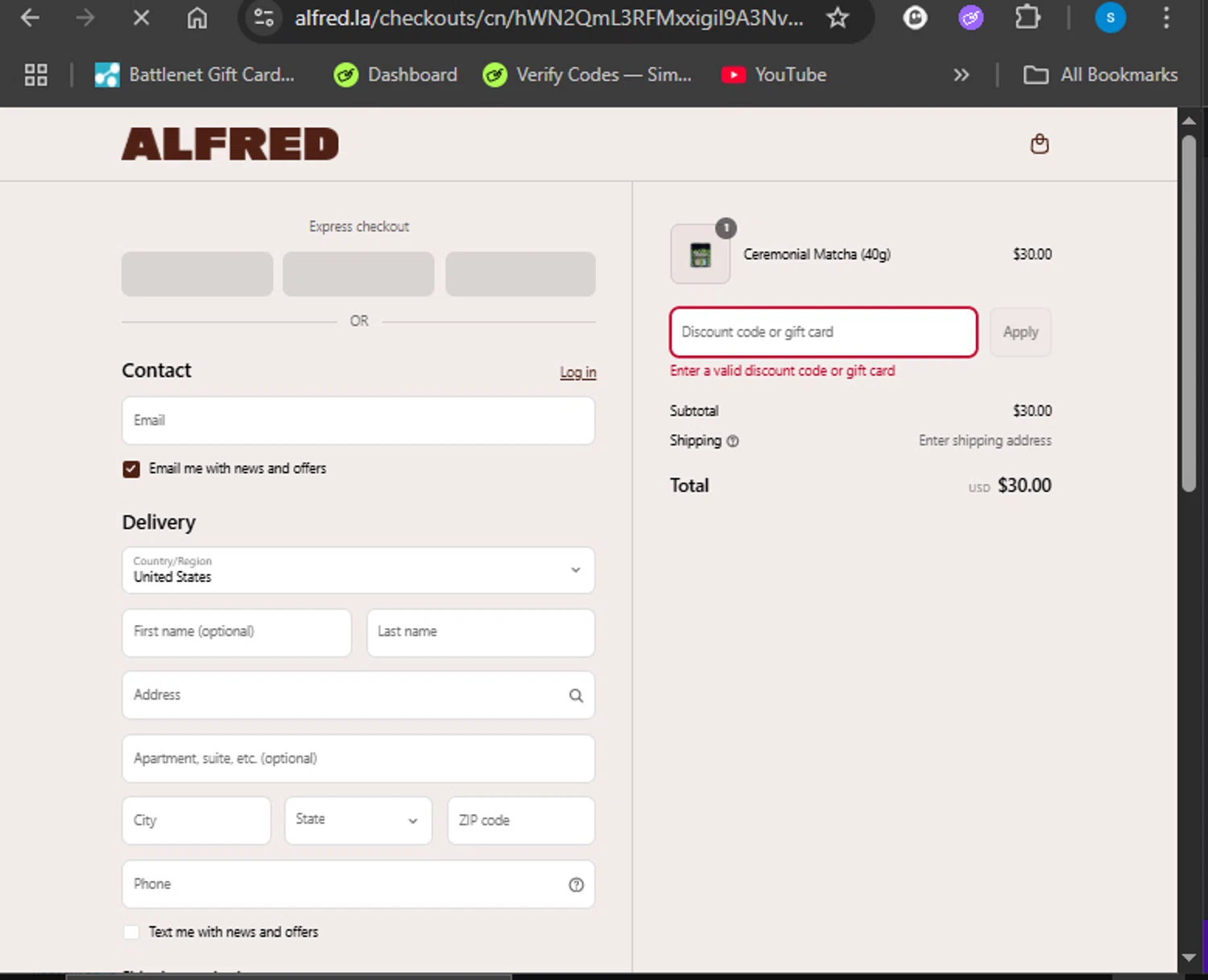Click the Apply discount button
1208x980 pixels.
pyautogui.click(x=1020, y=332)
